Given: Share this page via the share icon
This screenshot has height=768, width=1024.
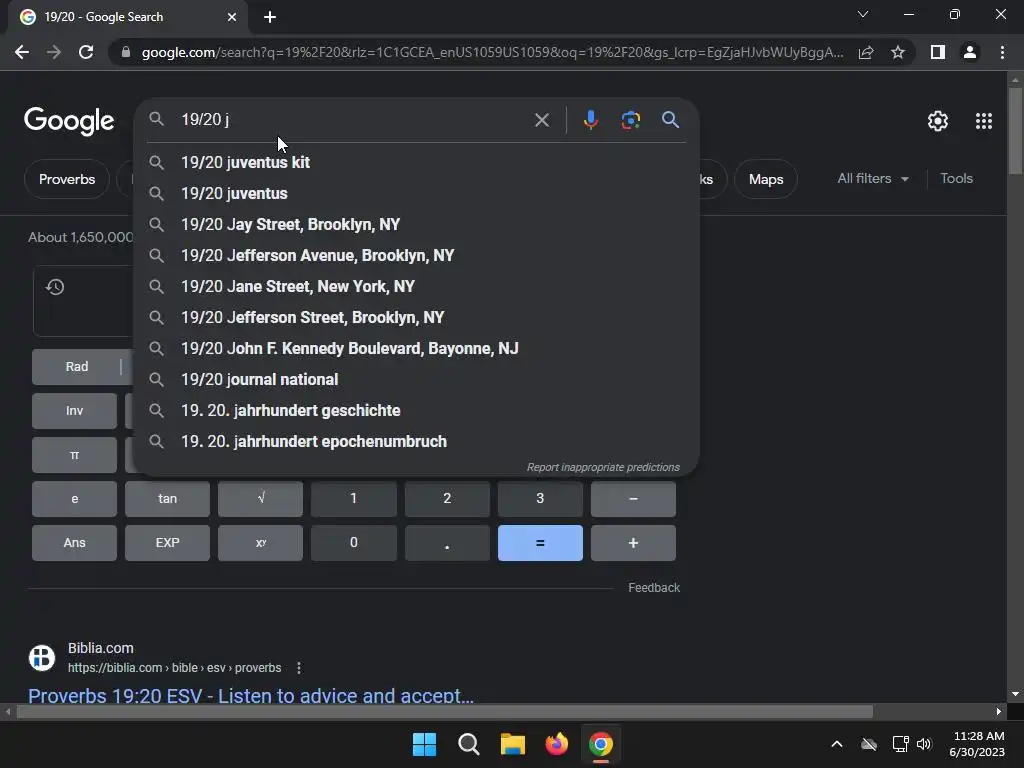Looking at the screenshot, I should (866, 52).
